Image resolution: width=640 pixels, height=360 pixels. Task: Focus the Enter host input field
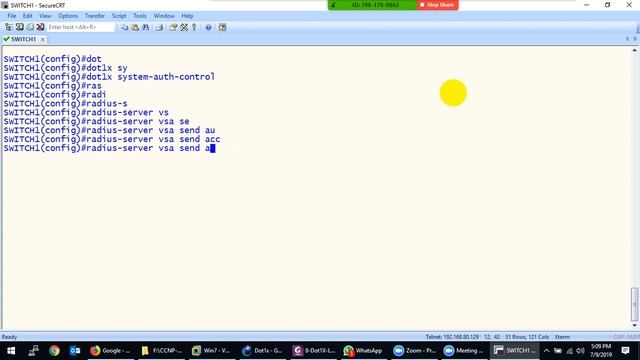[x=80, y=27]
